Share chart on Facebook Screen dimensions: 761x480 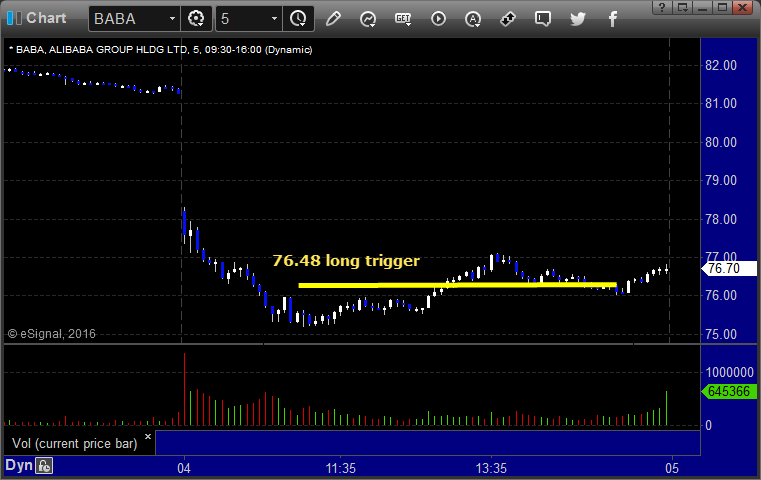(x=613, y=19)
